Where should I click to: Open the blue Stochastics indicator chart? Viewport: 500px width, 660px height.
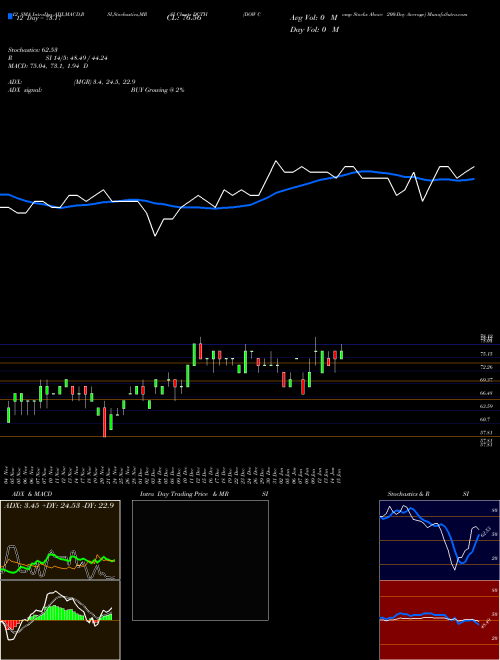click(439, 540)
